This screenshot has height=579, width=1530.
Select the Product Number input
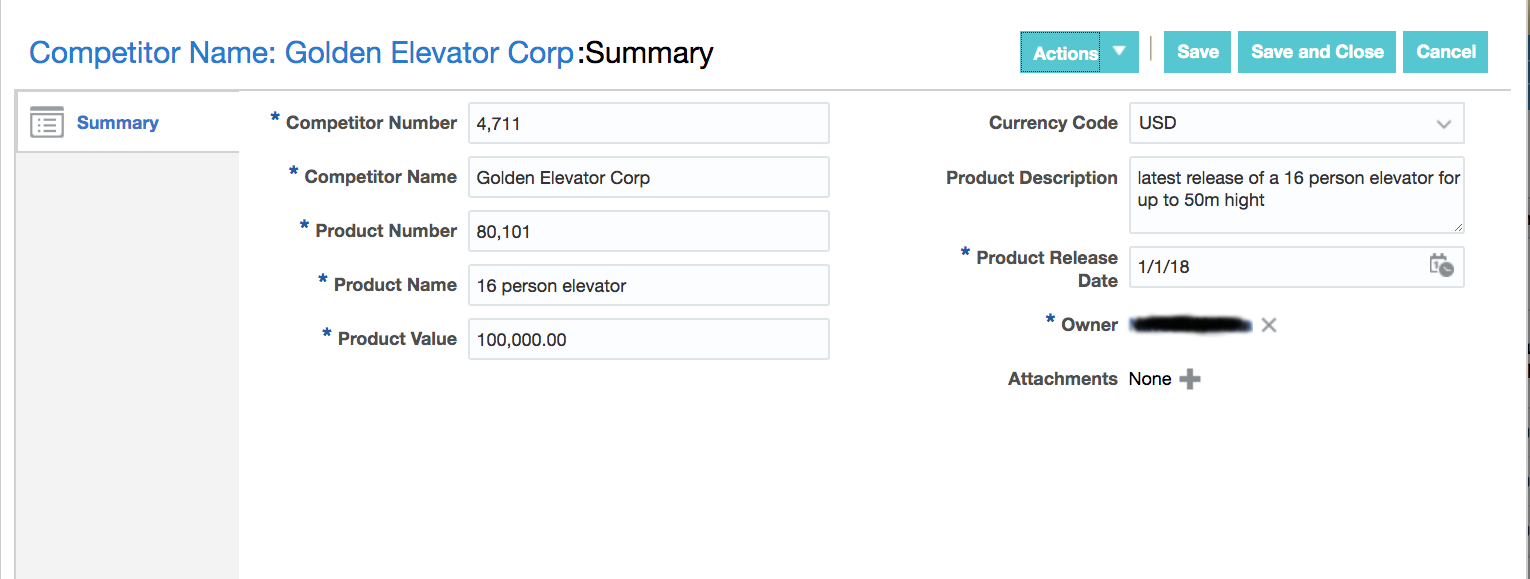pyautogui.click(x=648, y=232)
